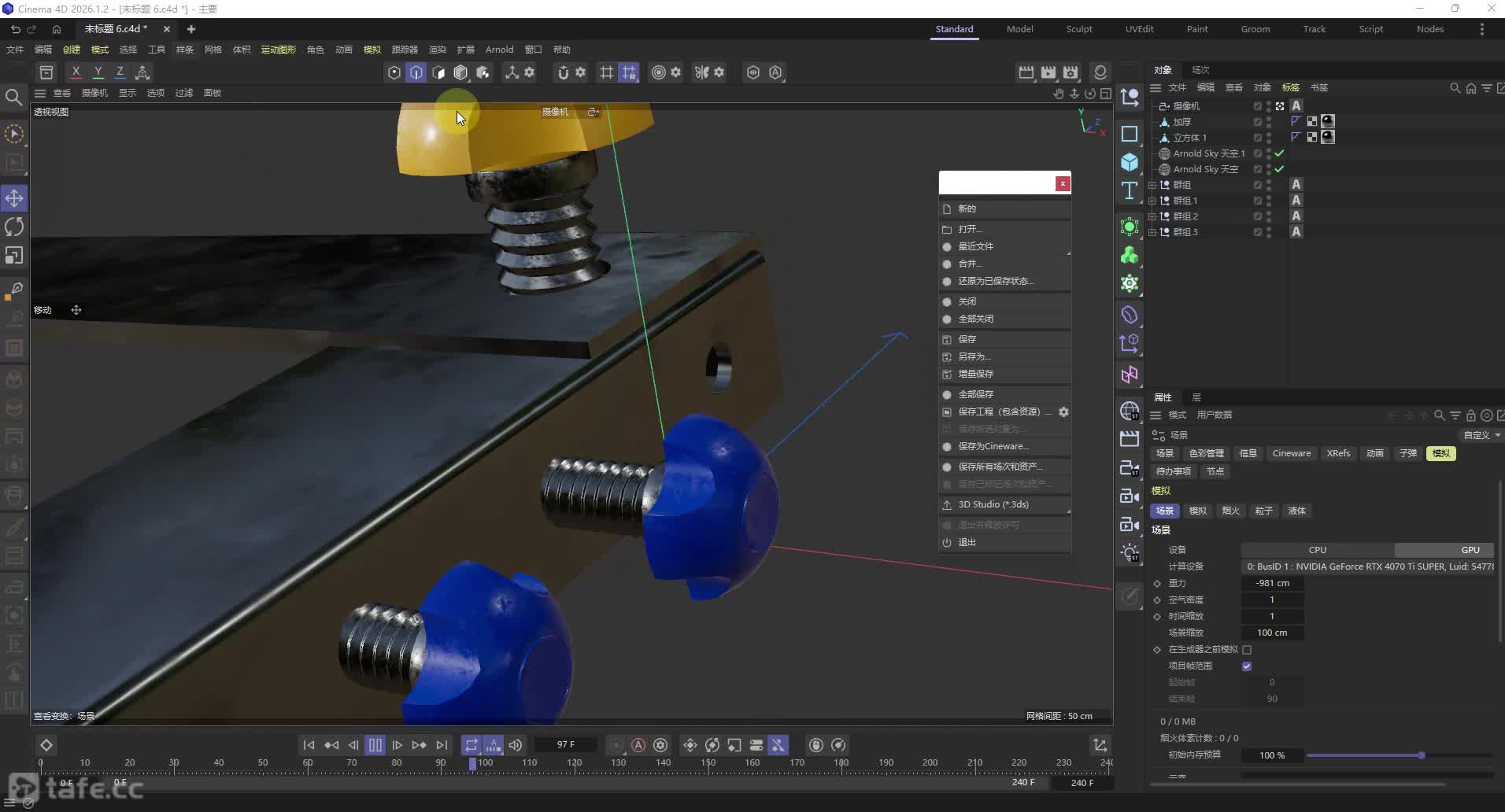The height and width of the screenshot is (812, 1505).
Task: Click 另存为... in file menu
Action: tap(1005, 356)
